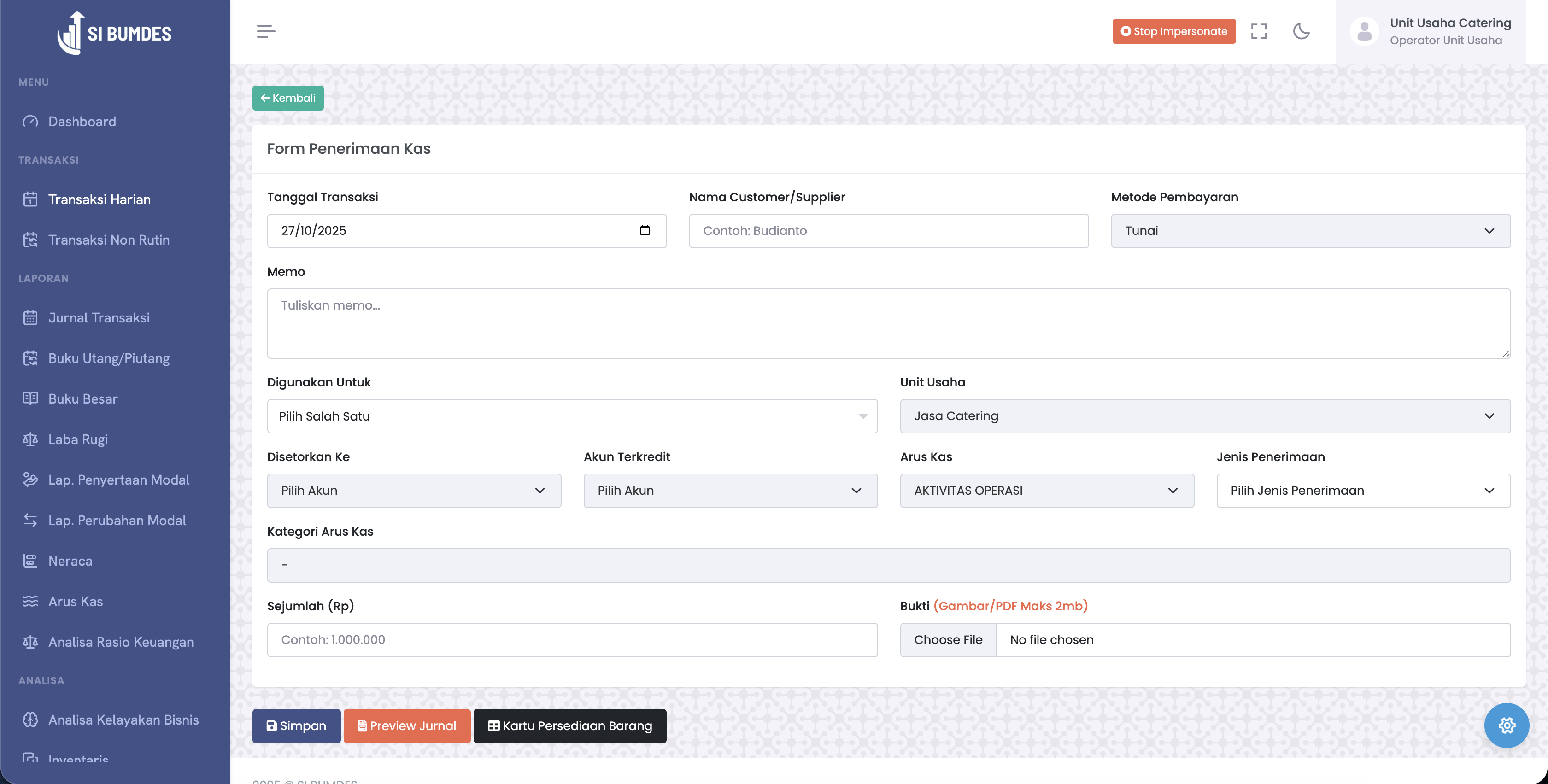
Task: Toggle dark mode with the moon icon
Action: (x=1301, y=31)
